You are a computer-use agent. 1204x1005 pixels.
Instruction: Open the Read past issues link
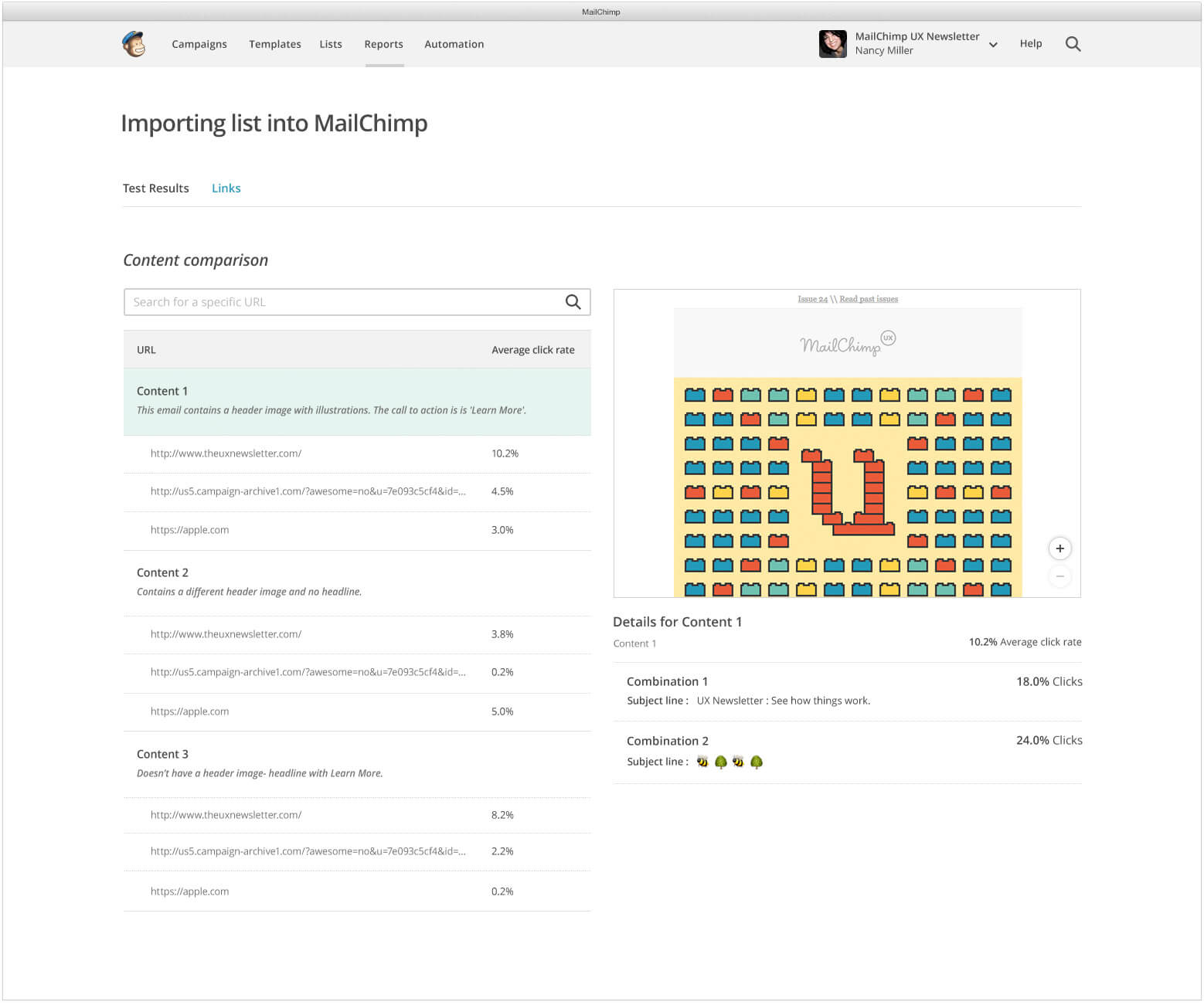(869, 299)
